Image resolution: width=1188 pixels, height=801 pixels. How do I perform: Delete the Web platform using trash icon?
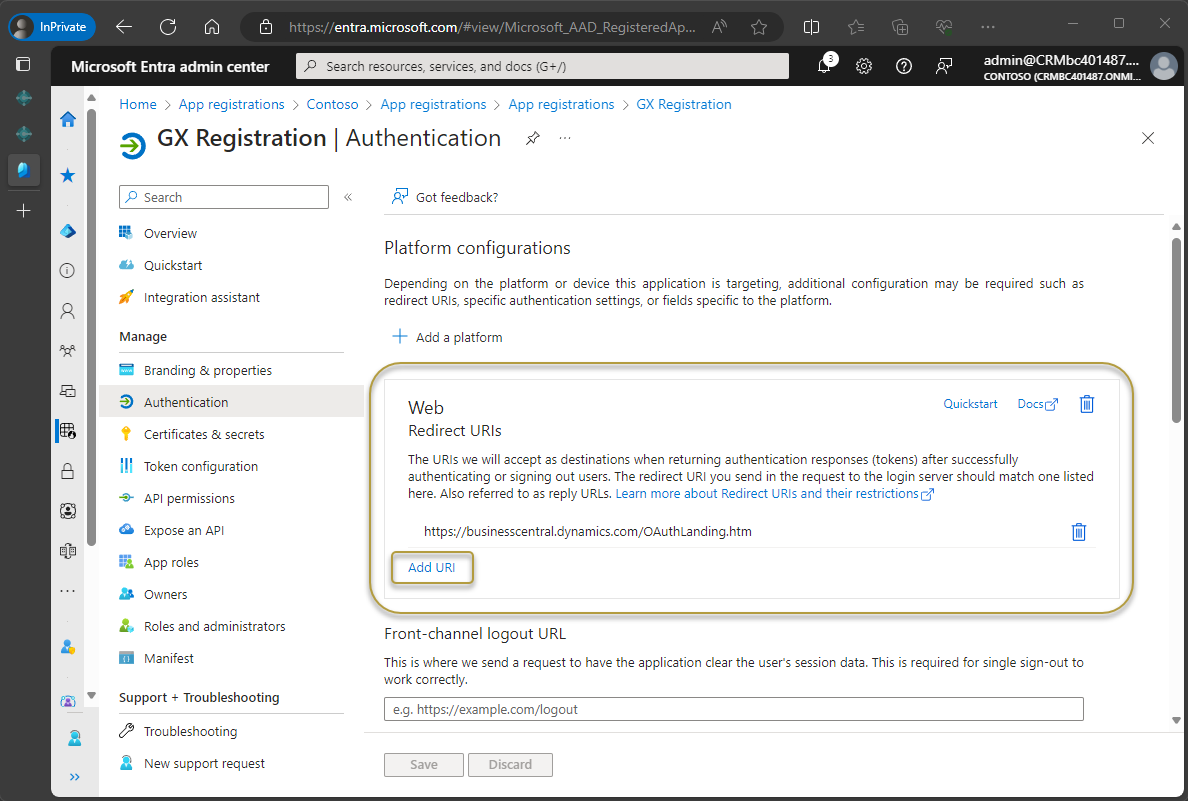point(1087,404)
